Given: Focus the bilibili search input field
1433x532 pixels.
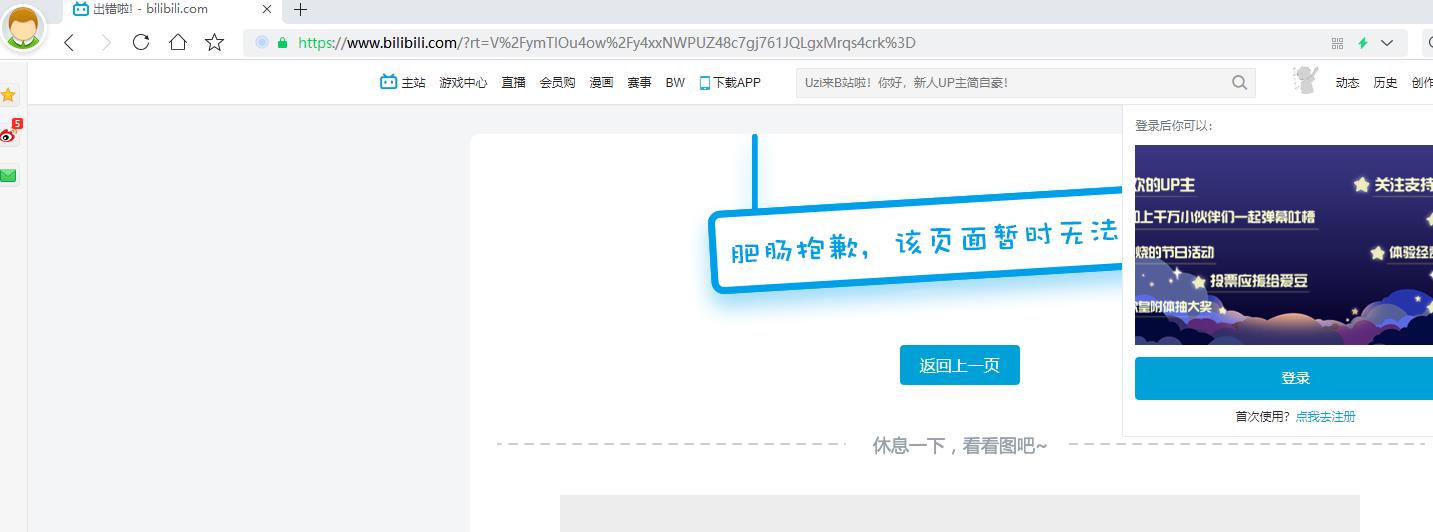Looking at the screenshot, I should click(1010, 83).
